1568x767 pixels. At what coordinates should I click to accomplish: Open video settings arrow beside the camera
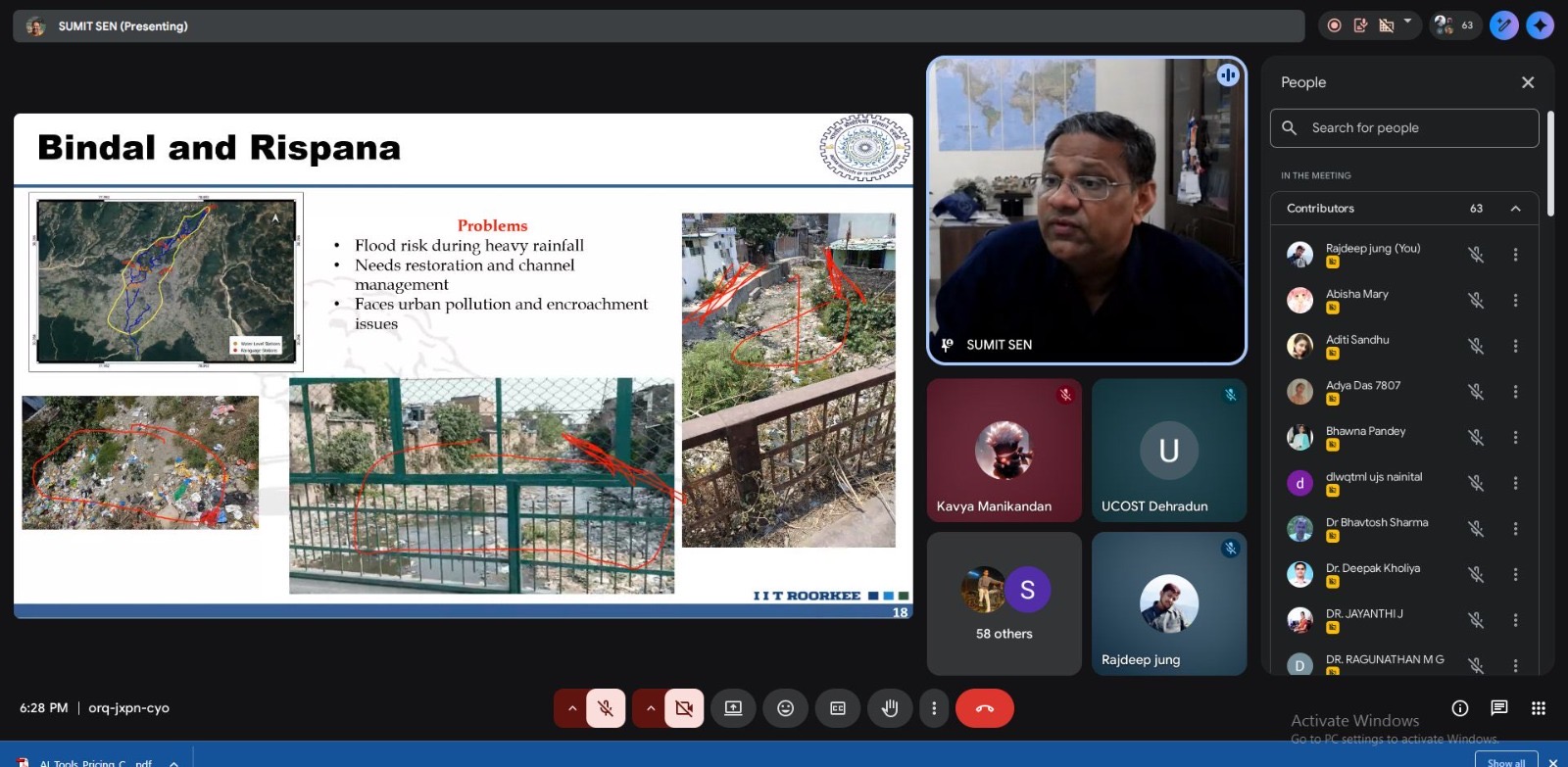coord(650,708)
